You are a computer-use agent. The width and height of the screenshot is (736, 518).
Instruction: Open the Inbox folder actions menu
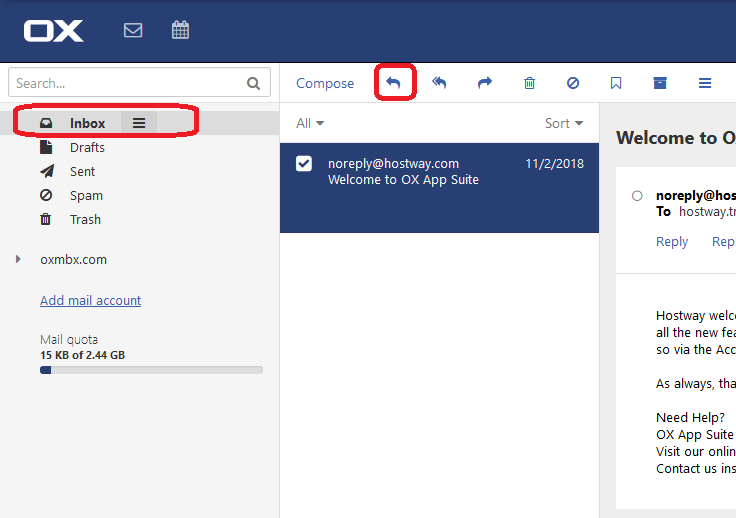click(138, 123)
